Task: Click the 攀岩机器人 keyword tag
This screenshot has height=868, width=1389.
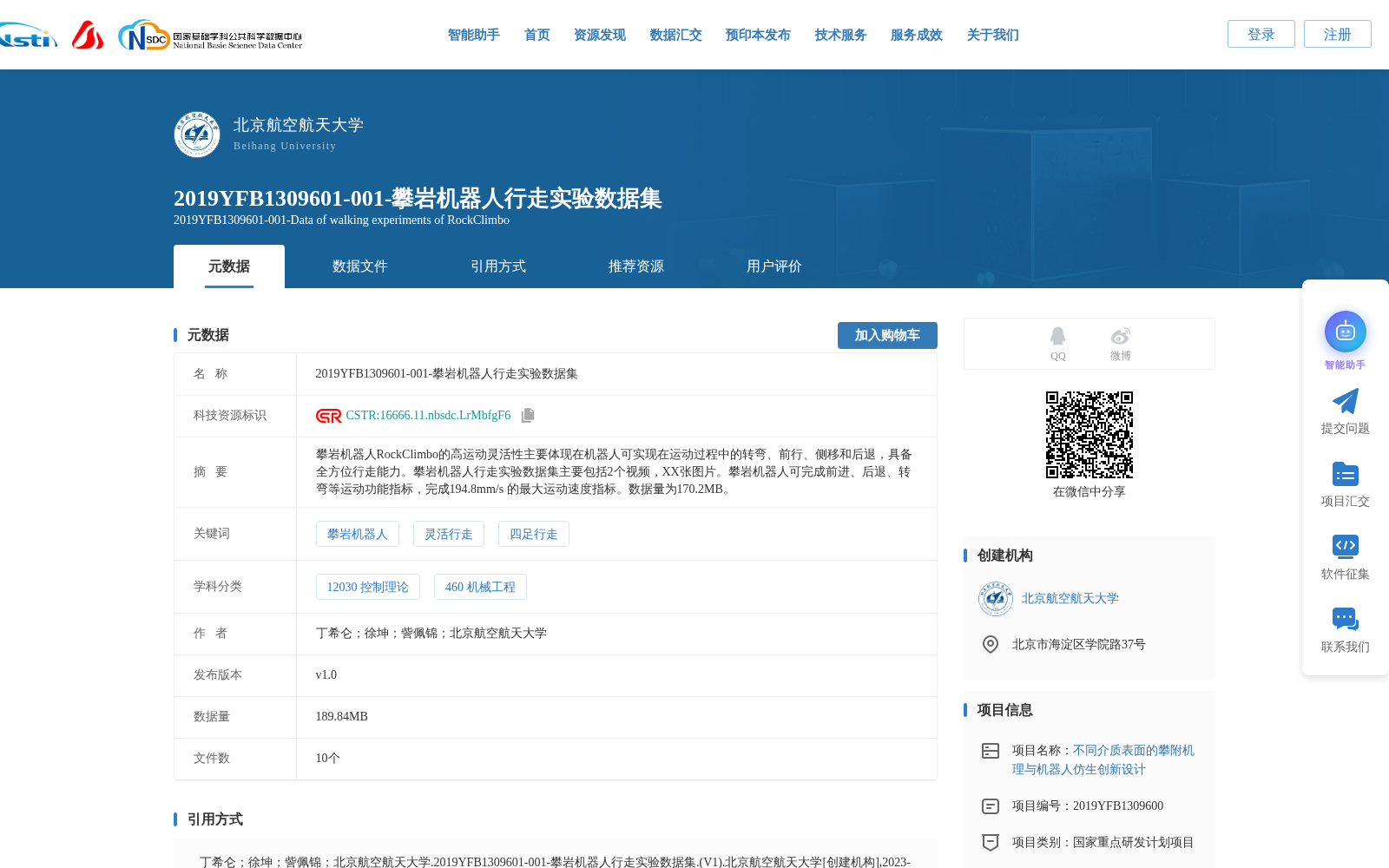Action: [x=358, y=534]
